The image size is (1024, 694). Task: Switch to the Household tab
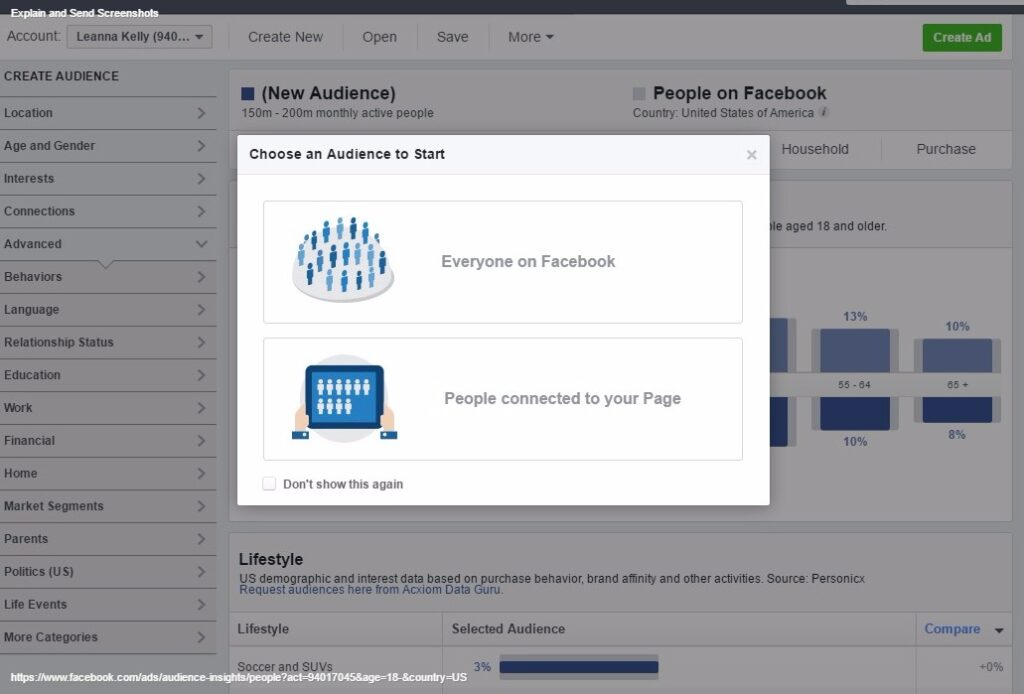point(814,149)
